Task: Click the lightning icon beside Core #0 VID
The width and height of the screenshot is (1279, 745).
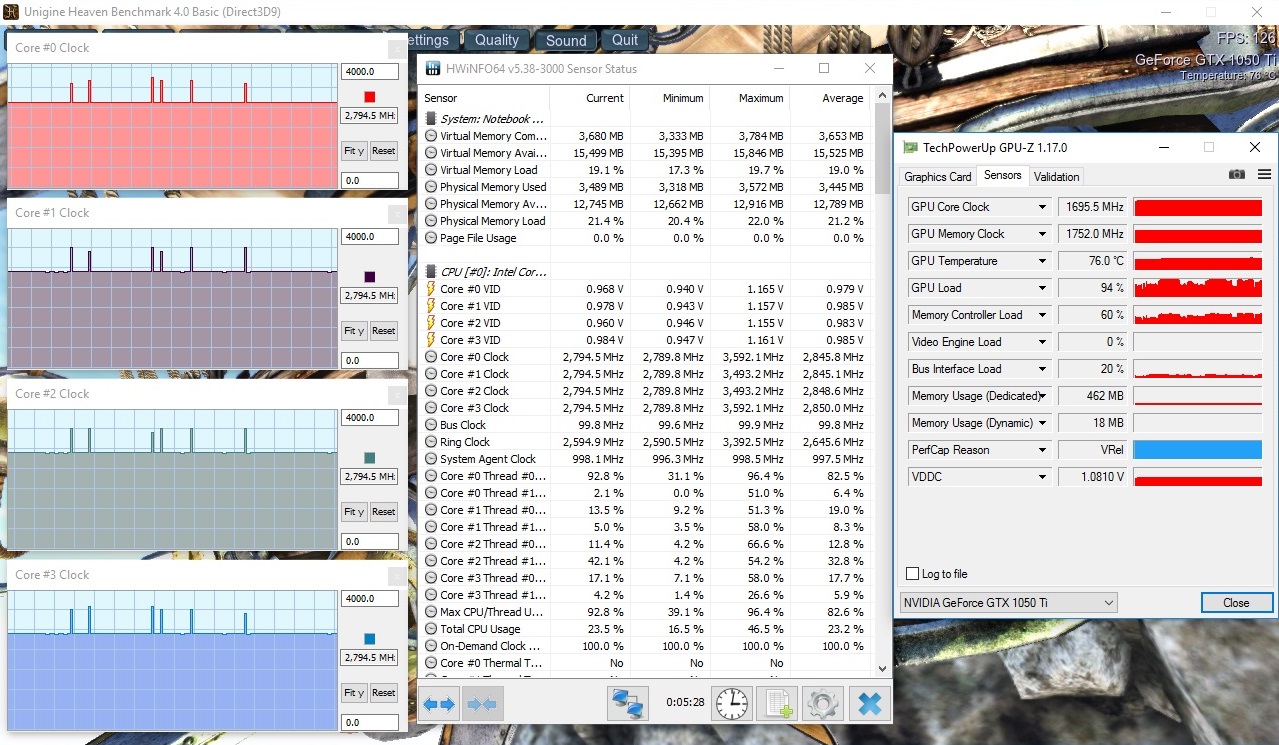Action: [x=431, y=289]
